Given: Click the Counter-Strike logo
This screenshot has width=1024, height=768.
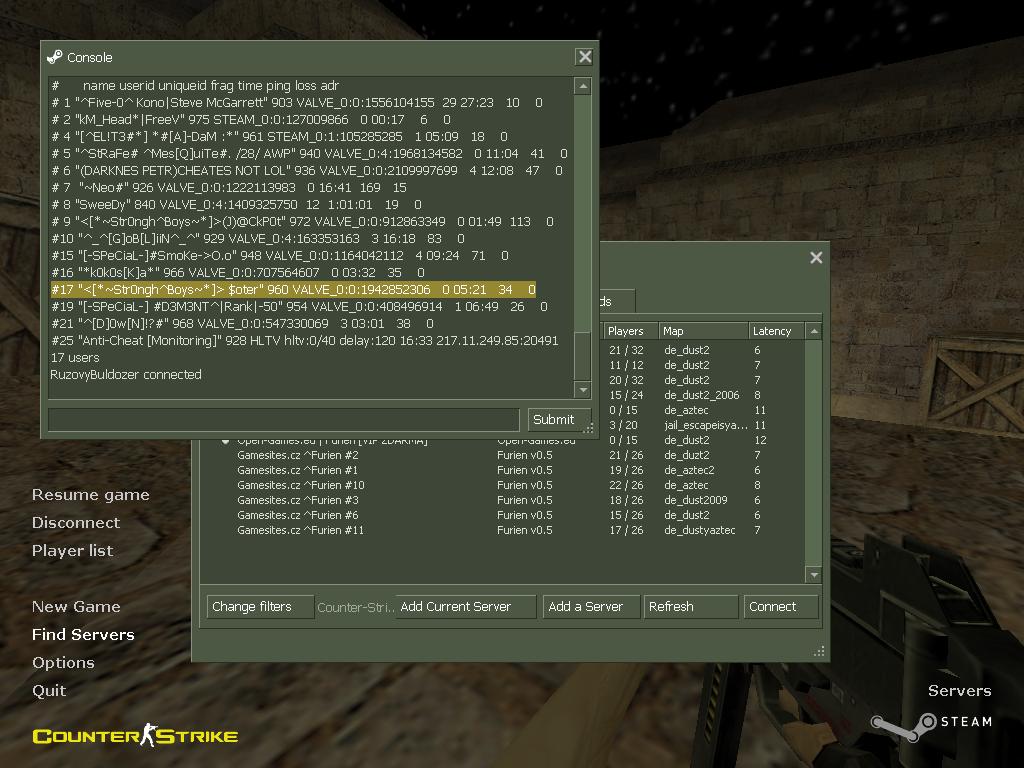Looking at the screenshot, I should (135, 737).
